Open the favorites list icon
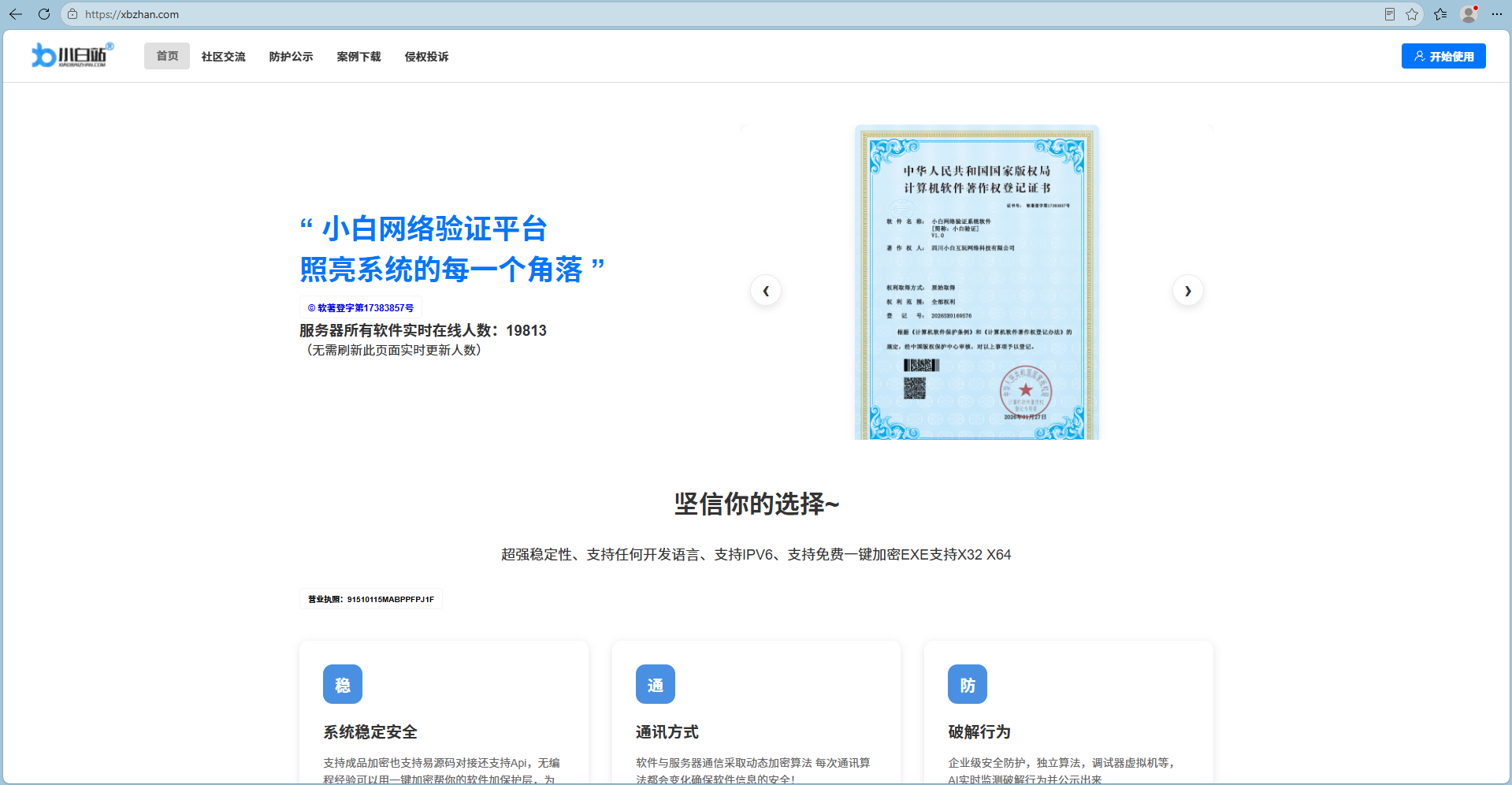 (x=1440, y=14)
